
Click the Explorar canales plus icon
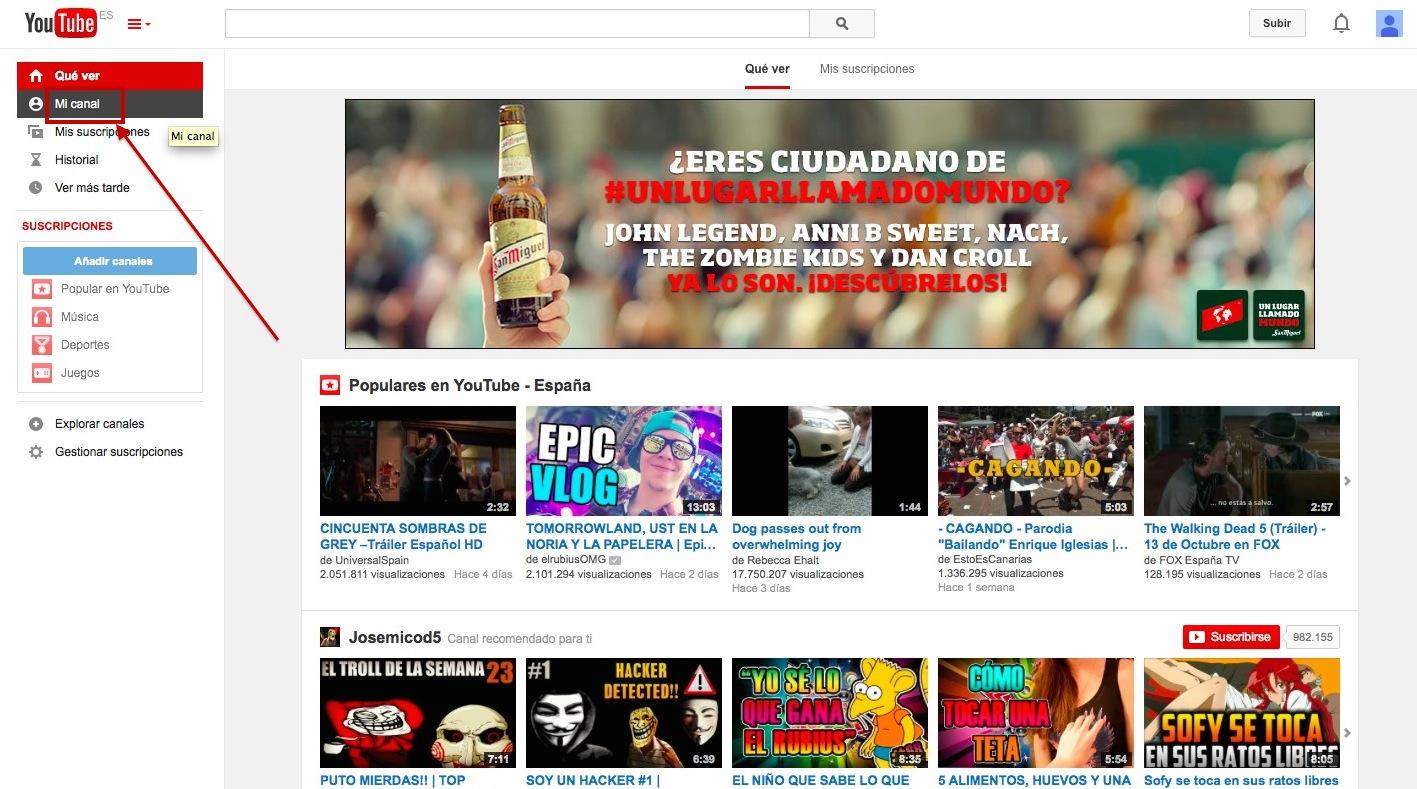point(36,424)
